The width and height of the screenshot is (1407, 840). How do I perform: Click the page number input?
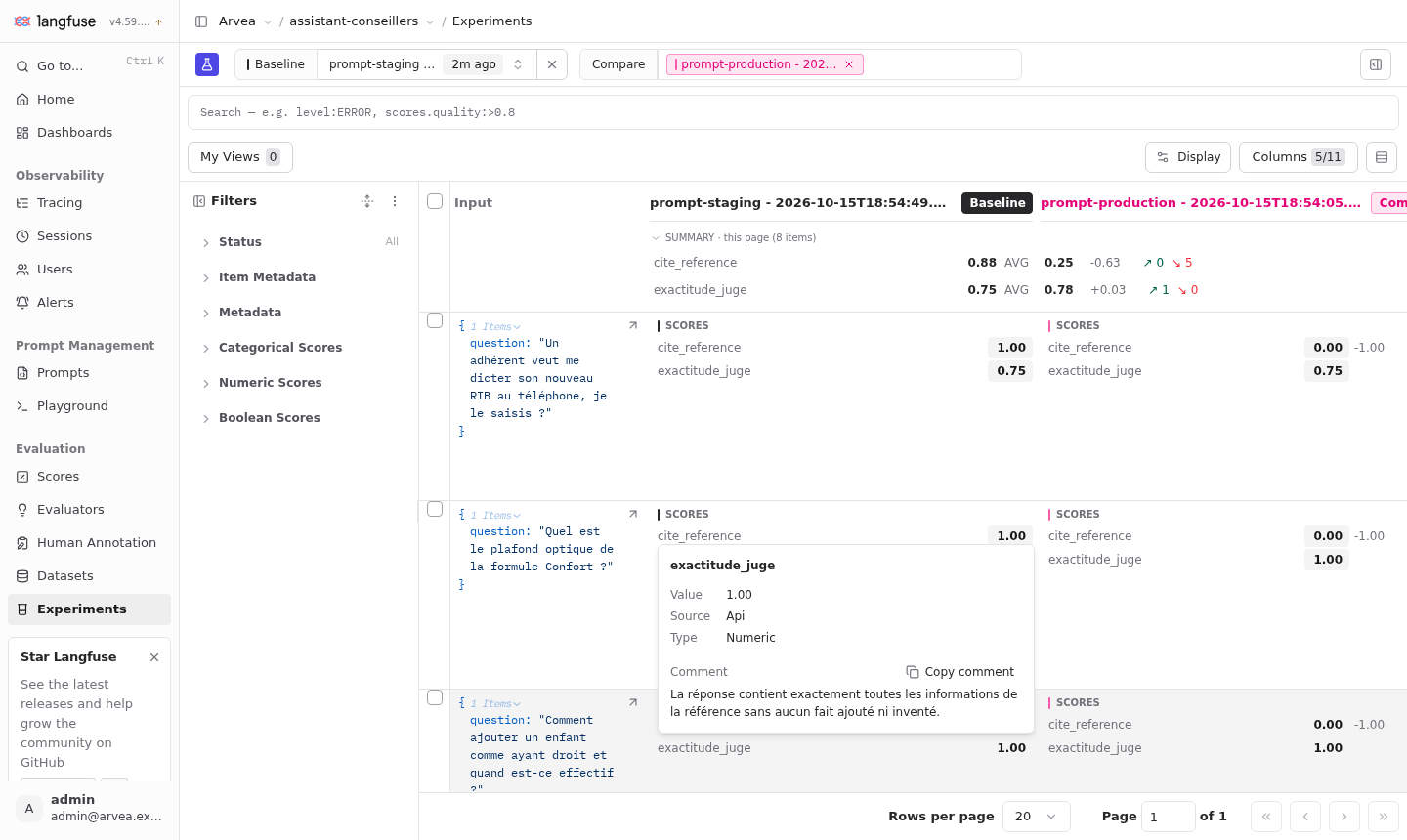pos(1169,817)
